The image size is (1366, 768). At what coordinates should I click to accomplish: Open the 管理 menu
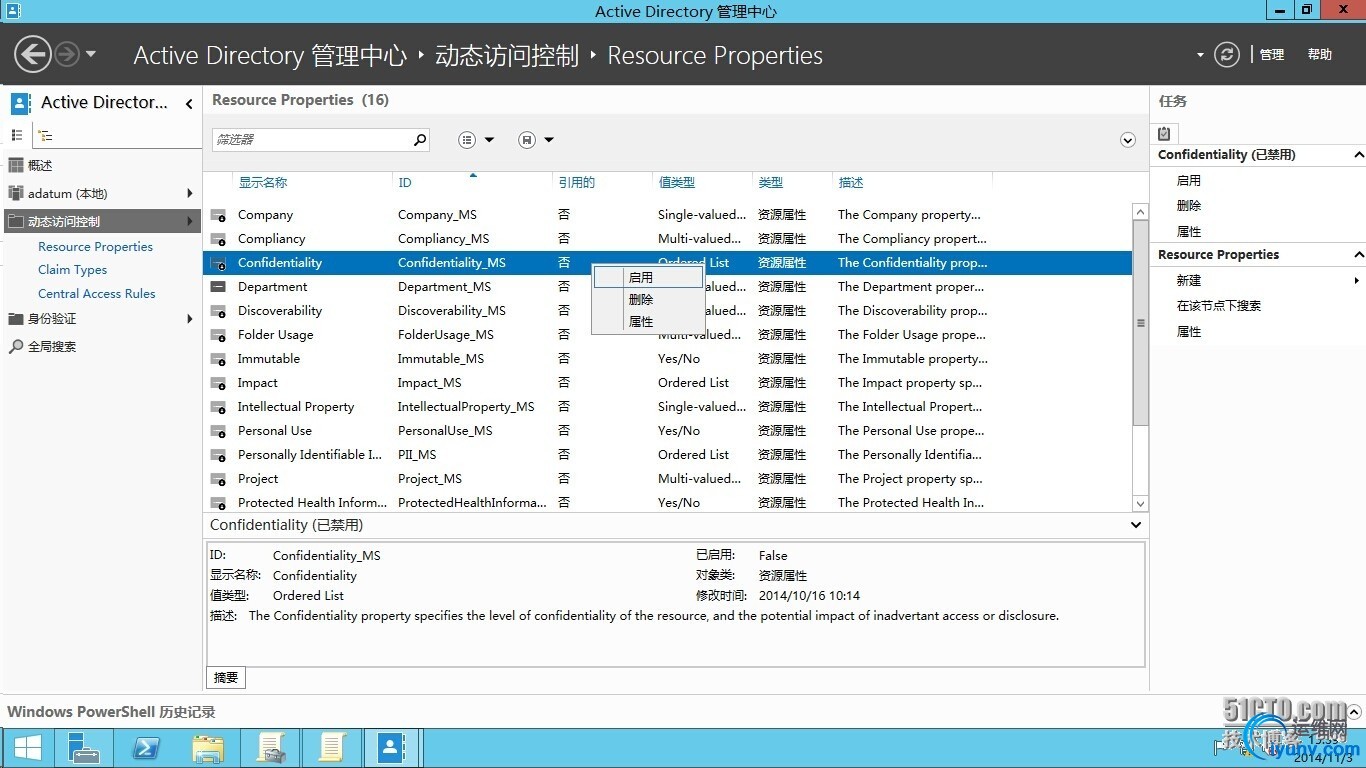tap(1272, 55)
